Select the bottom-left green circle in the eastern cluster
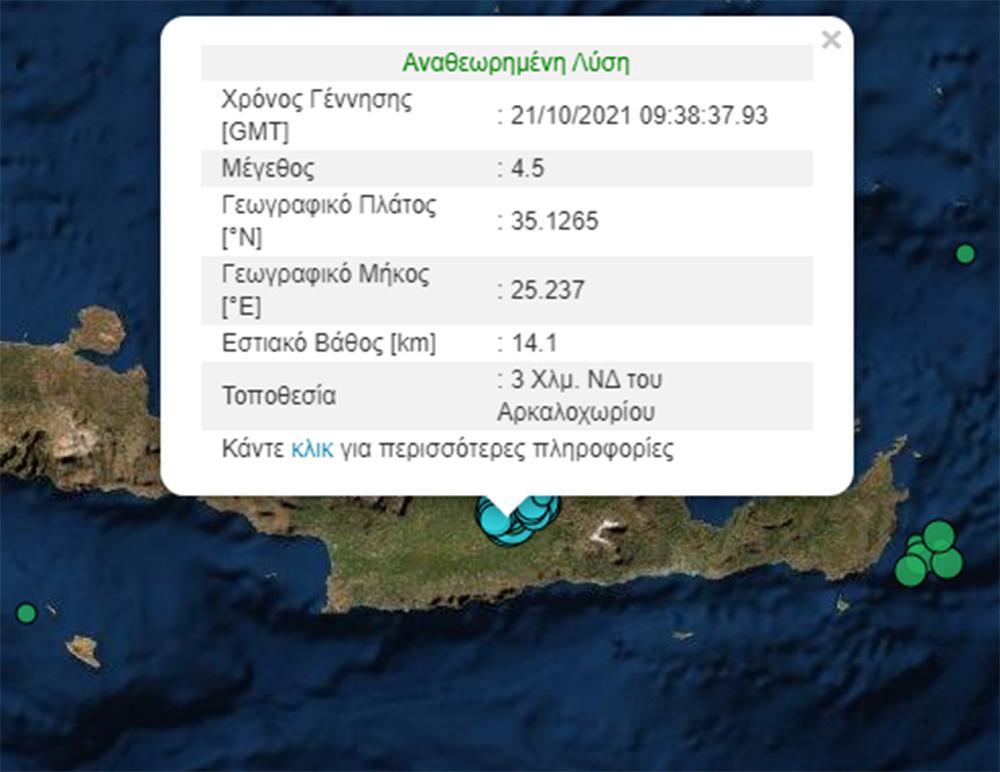The height and width of the screenshot is (772, 1000). coord(910,570)
